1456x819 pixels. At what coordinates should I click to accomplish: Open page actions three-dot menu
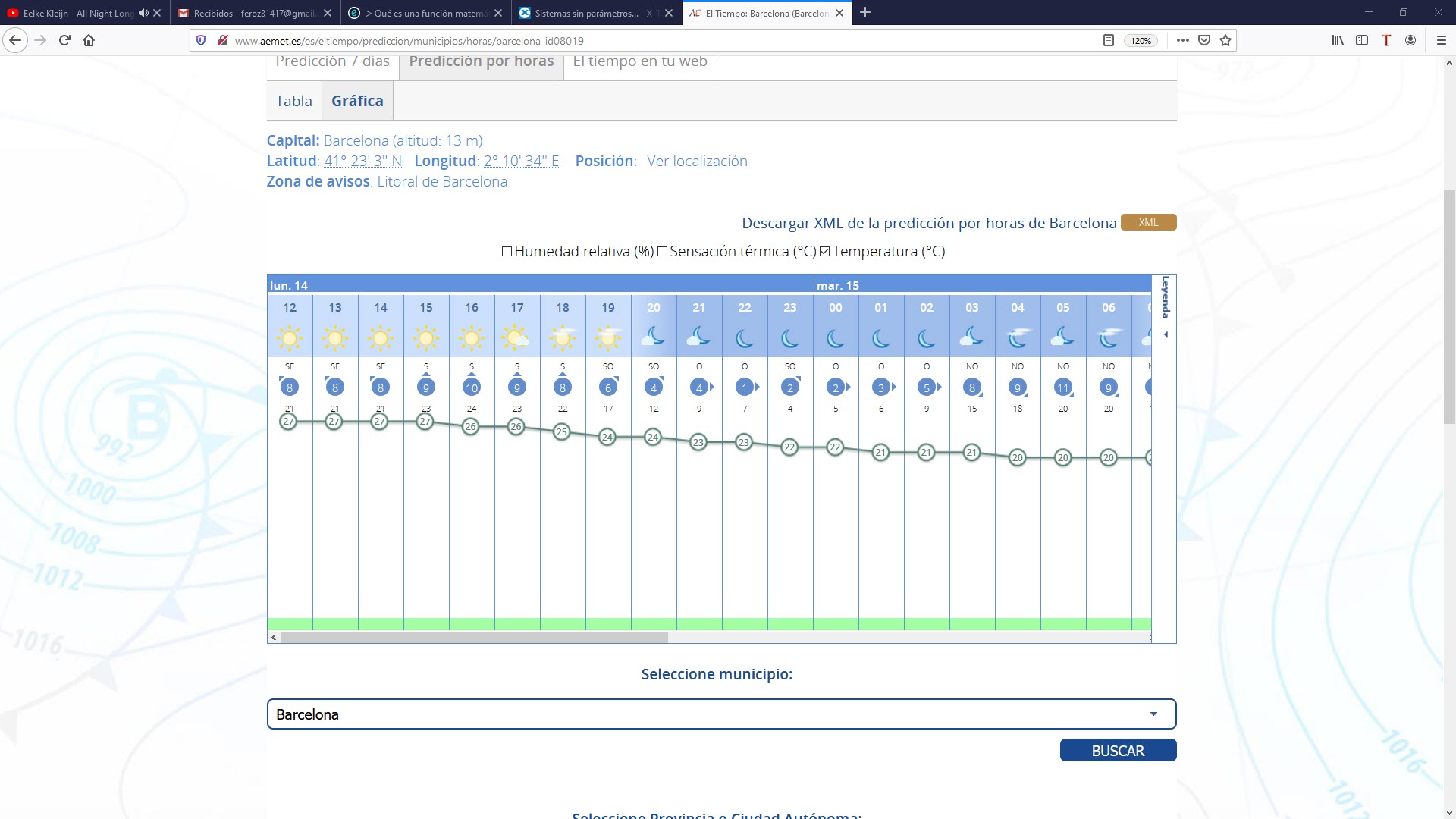click(1182, 41)
